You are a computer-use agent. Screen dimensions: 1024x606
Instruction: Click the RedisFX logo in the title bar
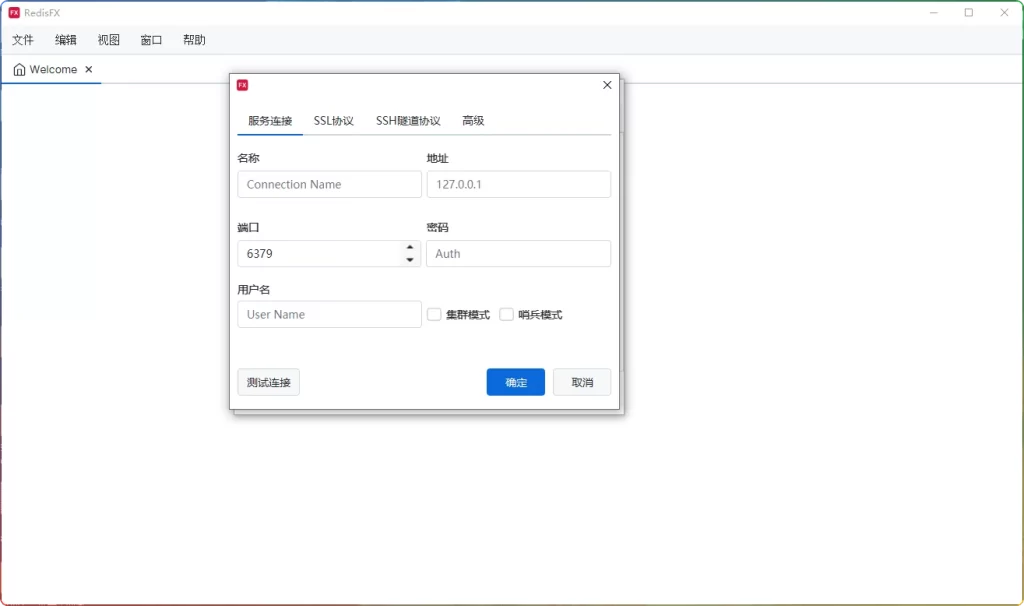tap(14, 12)
